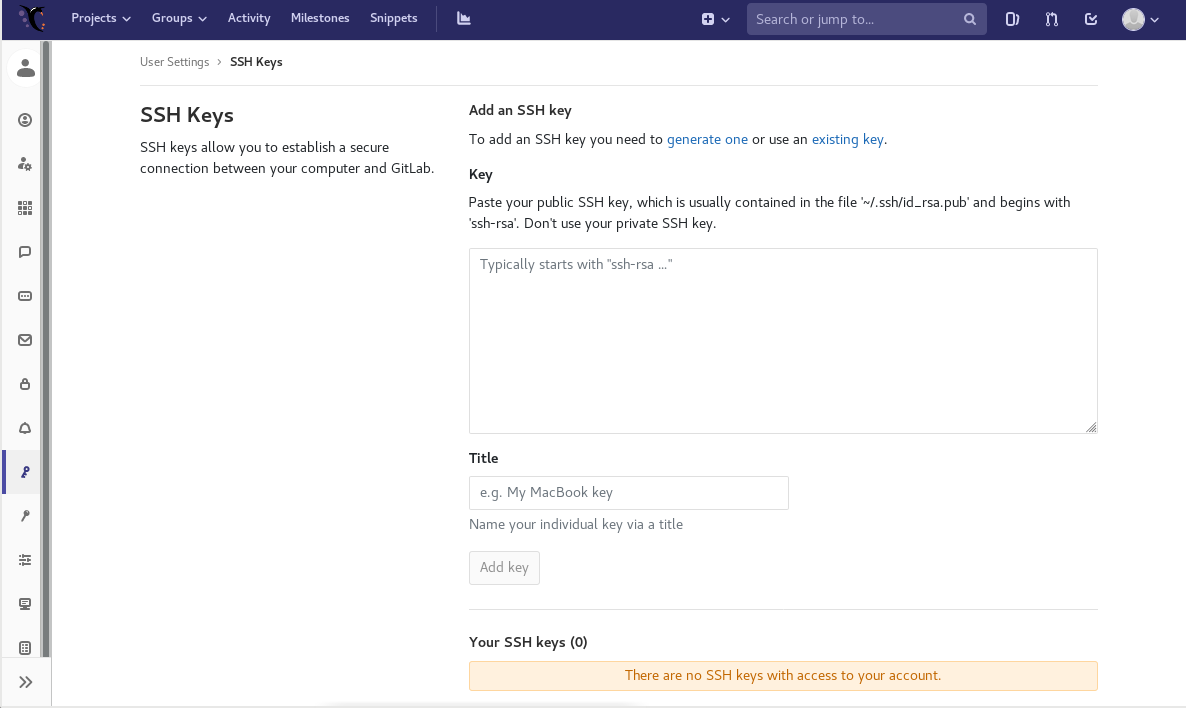Open Emails envelope icon in sidebar
Image resolution: width=1186 pixels, height=708 pixels.
coord(25,340)
